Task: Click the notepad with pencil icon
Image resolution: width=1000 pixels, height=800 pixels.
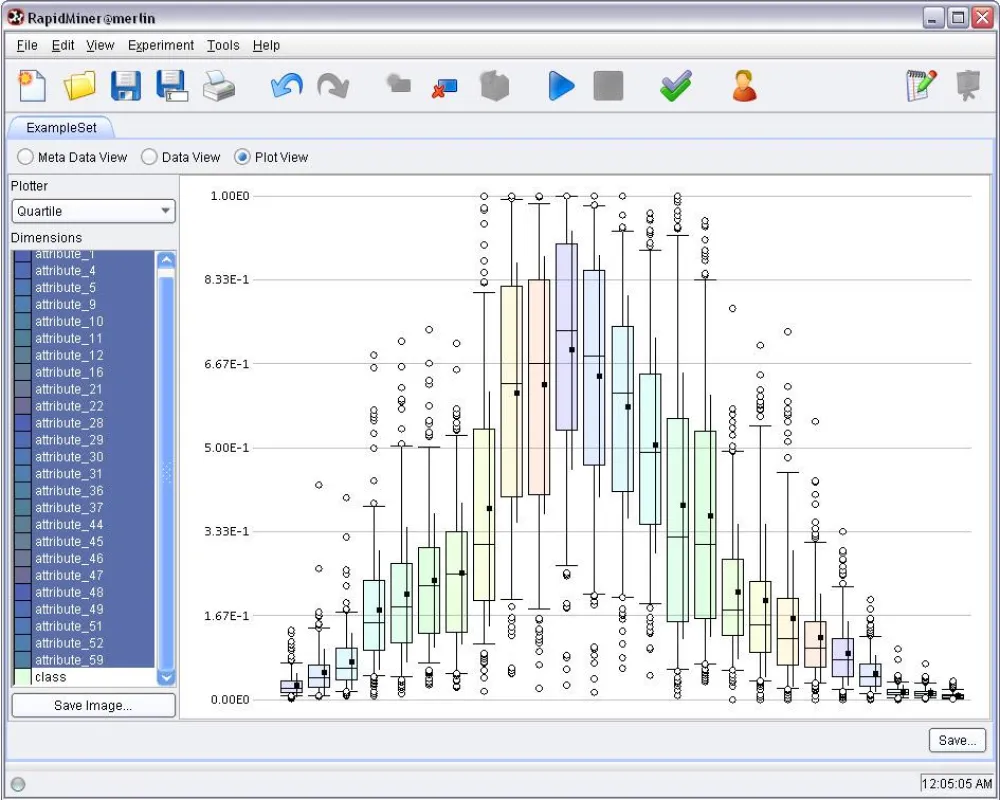Action: pos(922,85)
